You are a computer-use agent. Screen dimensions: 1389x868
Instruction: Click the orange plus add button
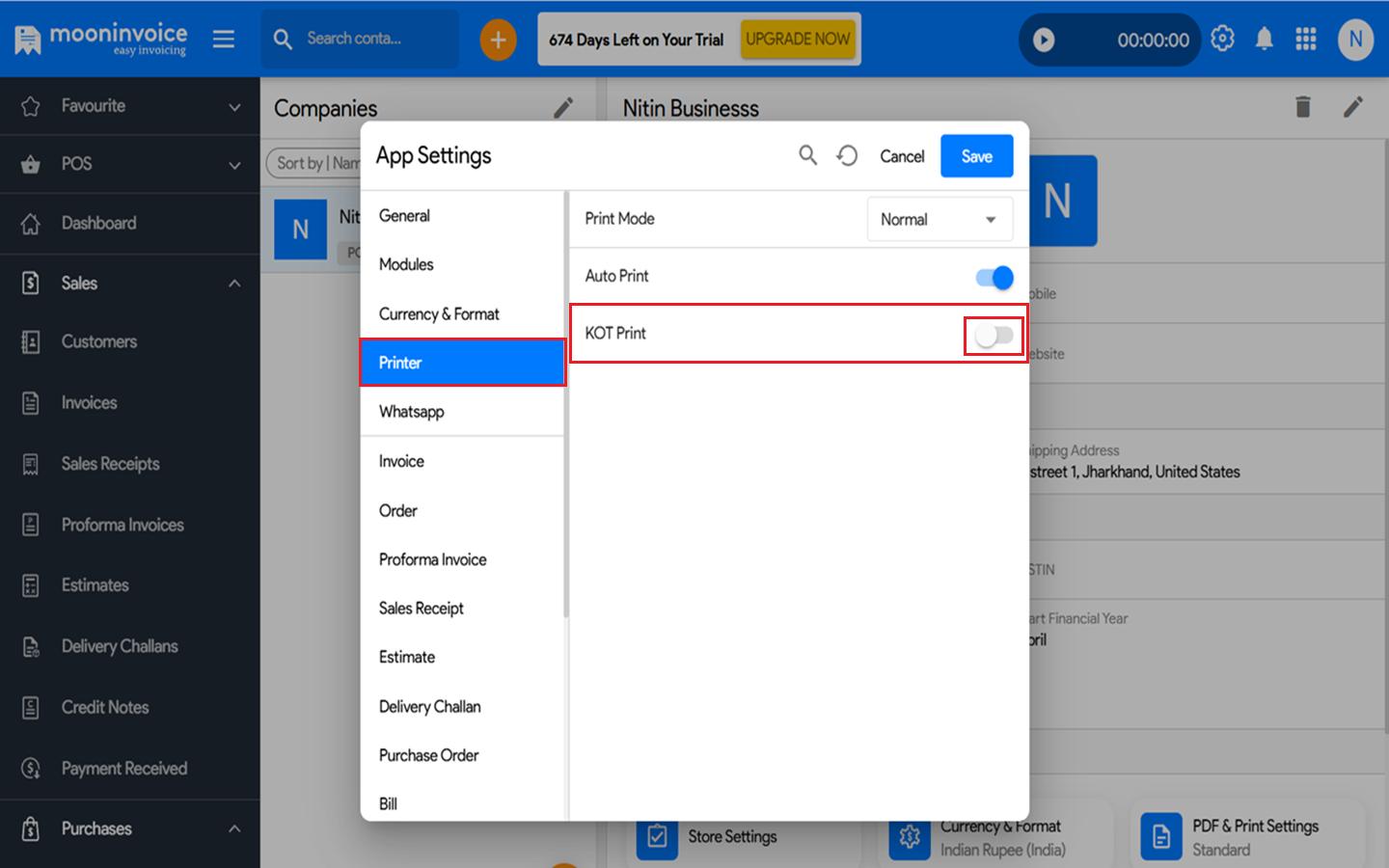coord(498,40)
